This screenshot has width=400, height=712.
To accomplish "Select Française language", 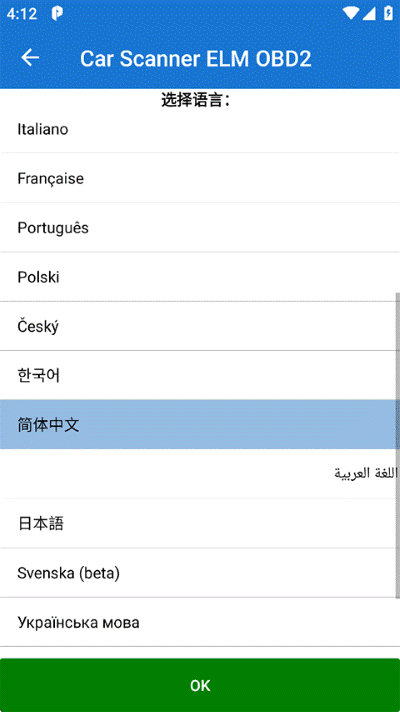I will pyautogui.click(x=200, y=178).
